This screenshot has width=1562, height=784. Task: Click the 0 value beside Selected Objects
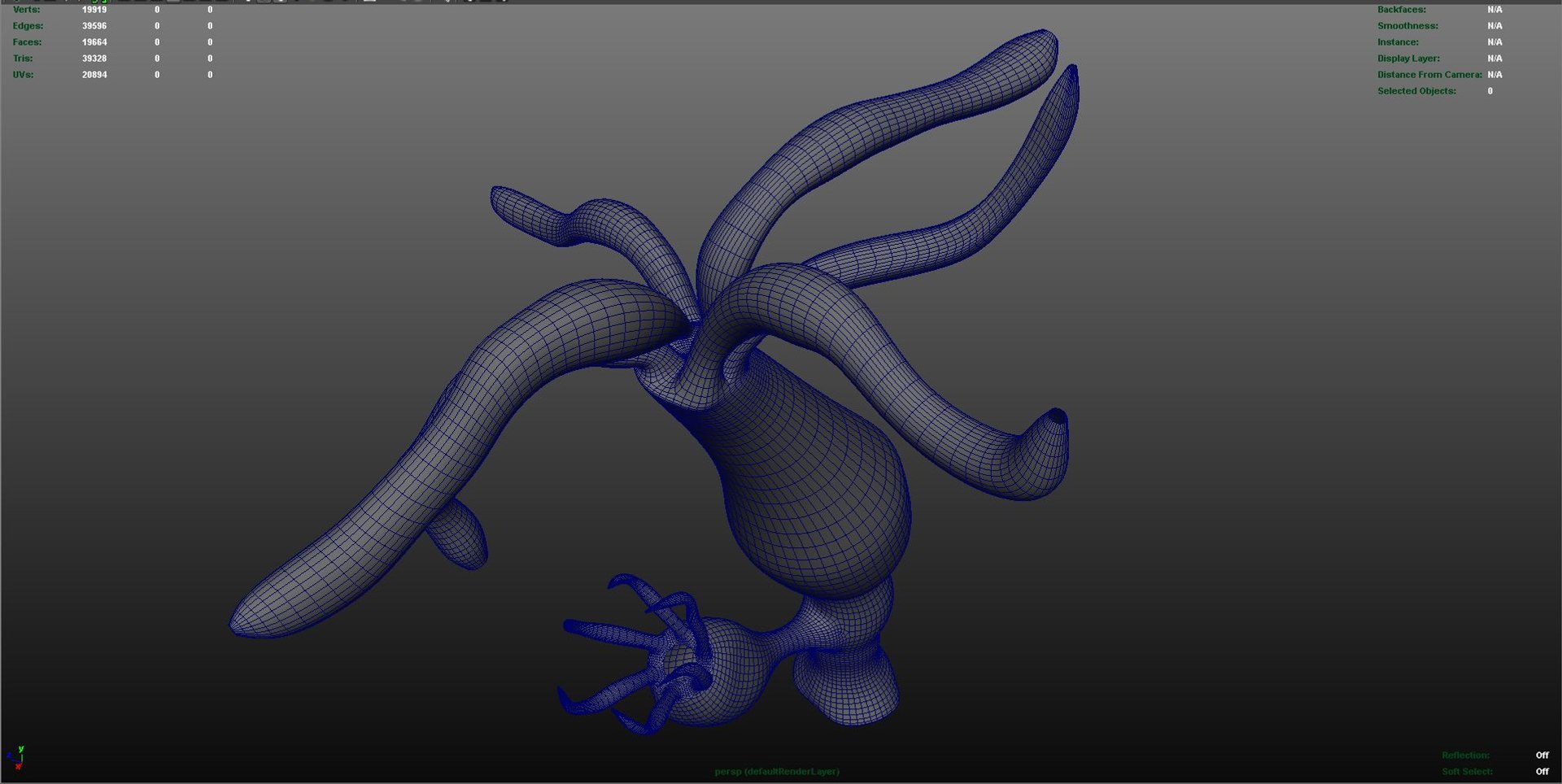pos(1490,91)
